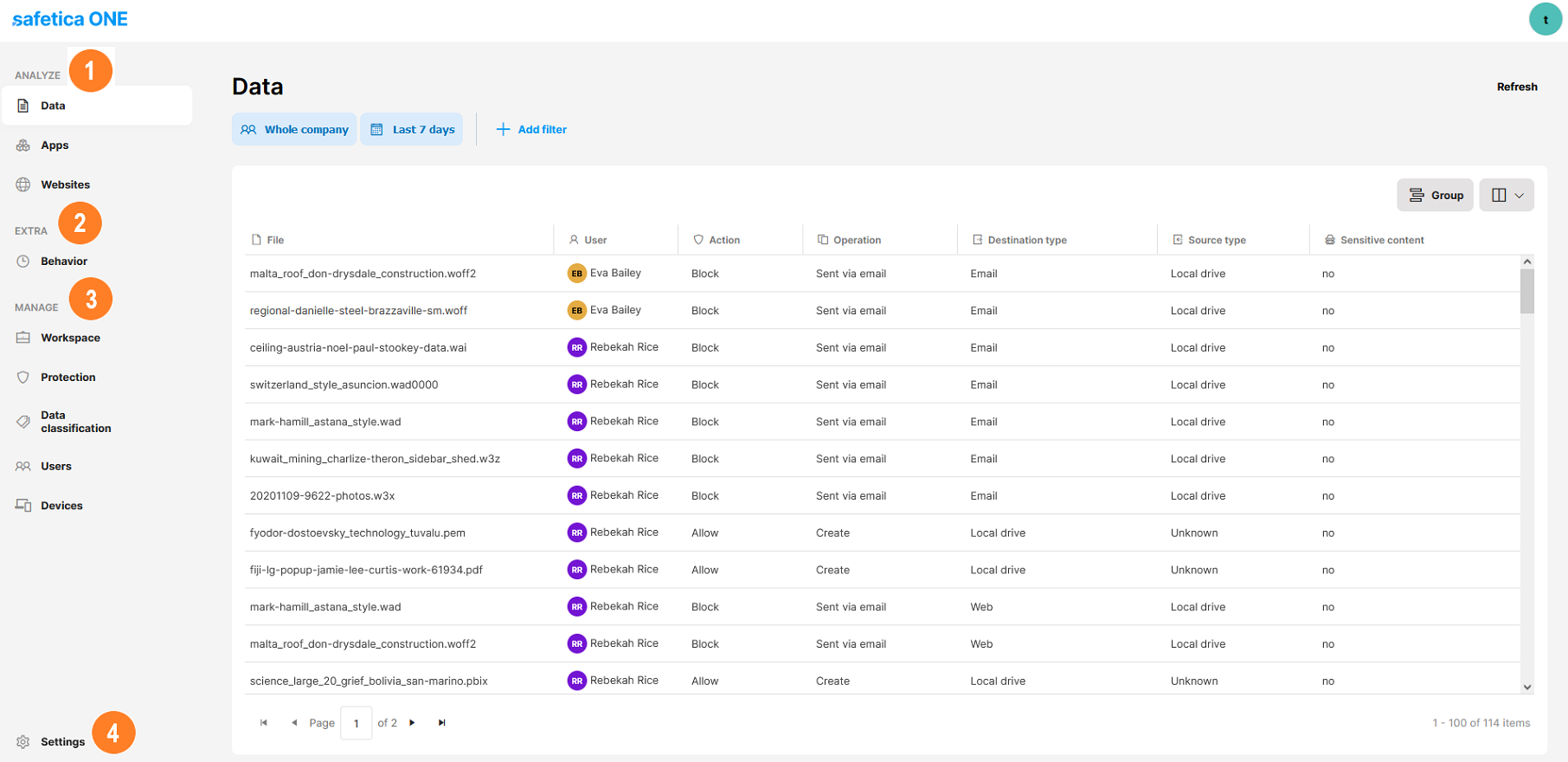
Task: Click the Data document icon in sidebar
Action: (23, 106)
